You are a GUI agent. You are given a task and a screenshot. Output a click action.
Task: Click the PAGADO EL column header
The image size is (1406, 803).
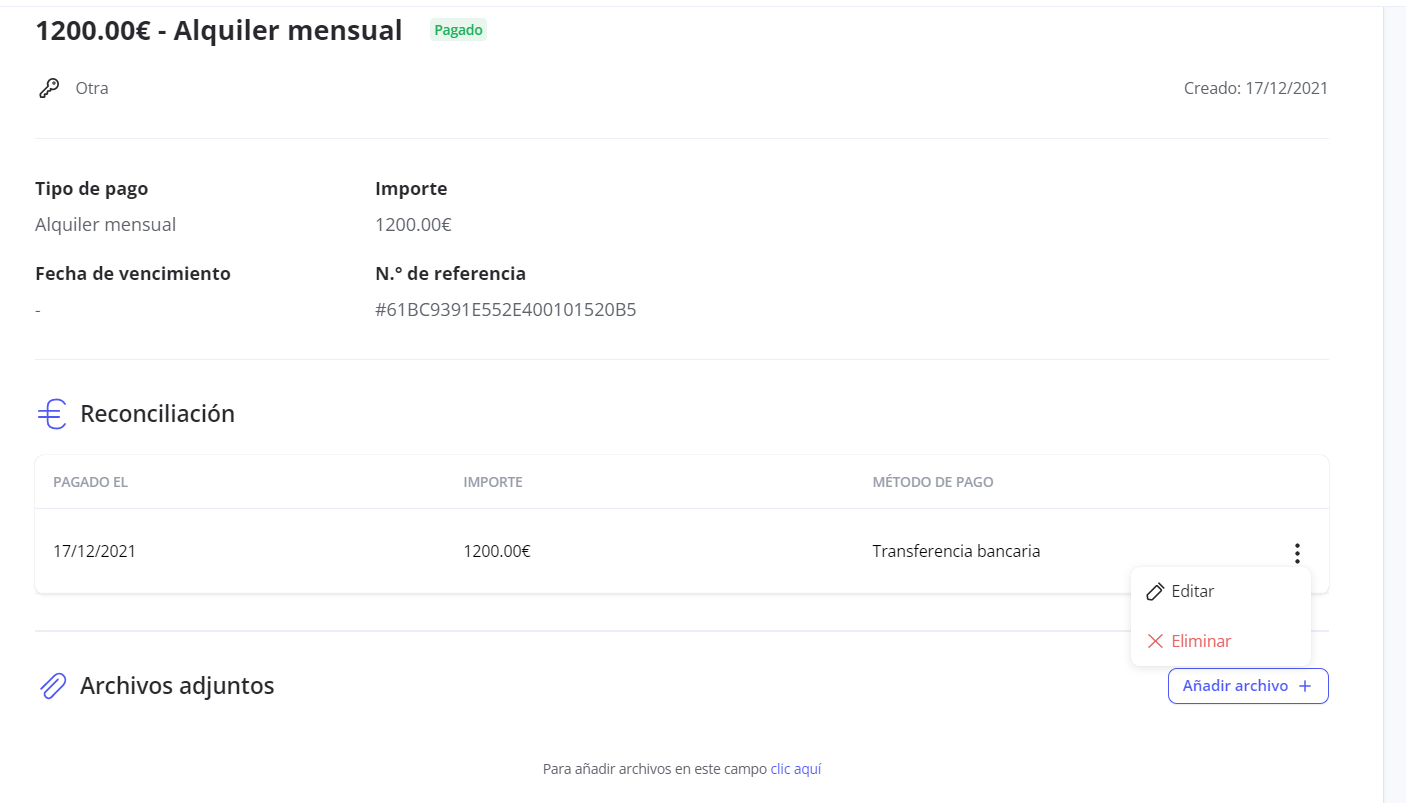pos(90,482)
